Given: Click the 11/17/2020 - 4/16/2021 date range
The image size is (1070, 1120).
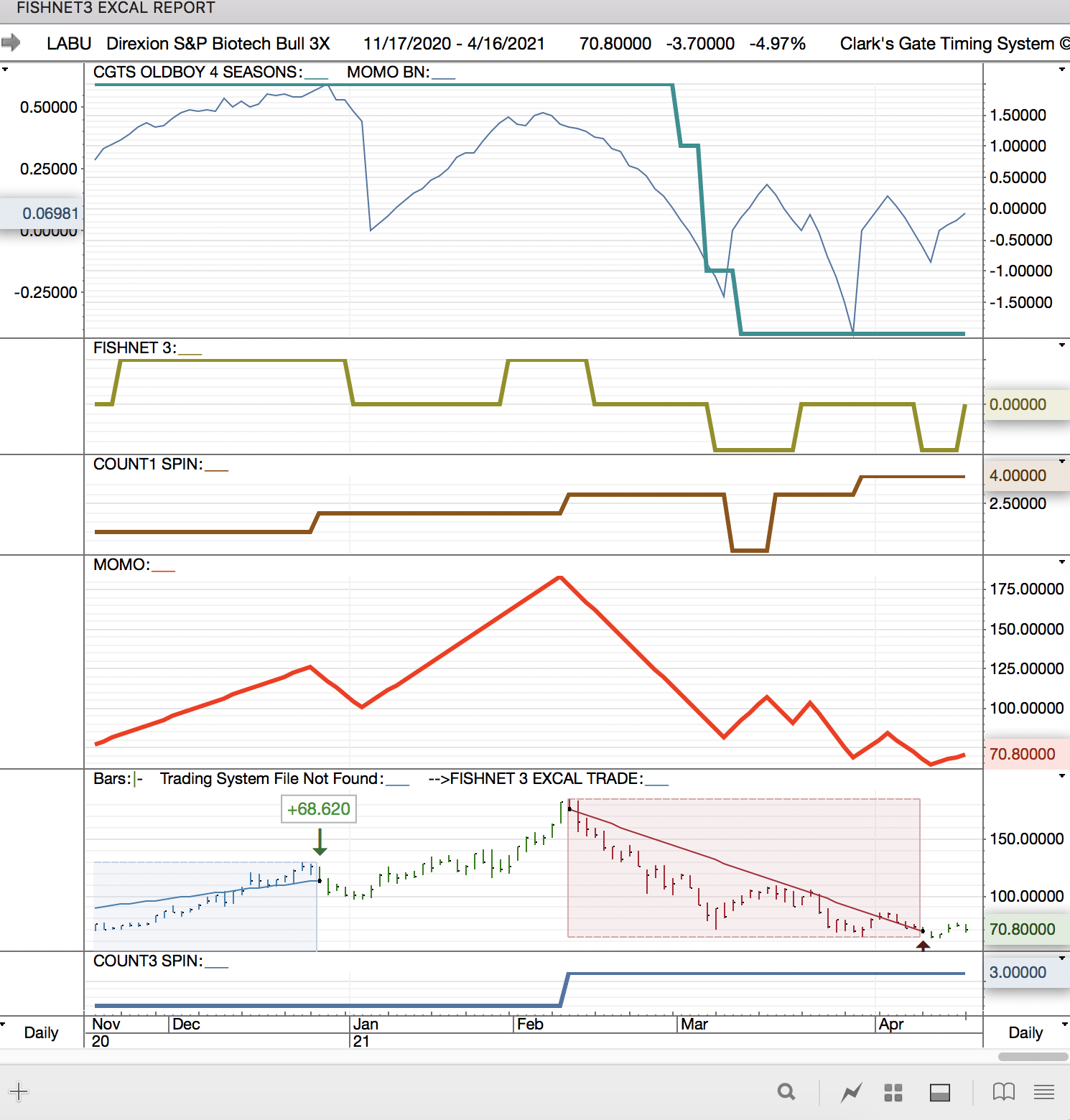Looking at the screenshot, I should (x=454, y=44).
